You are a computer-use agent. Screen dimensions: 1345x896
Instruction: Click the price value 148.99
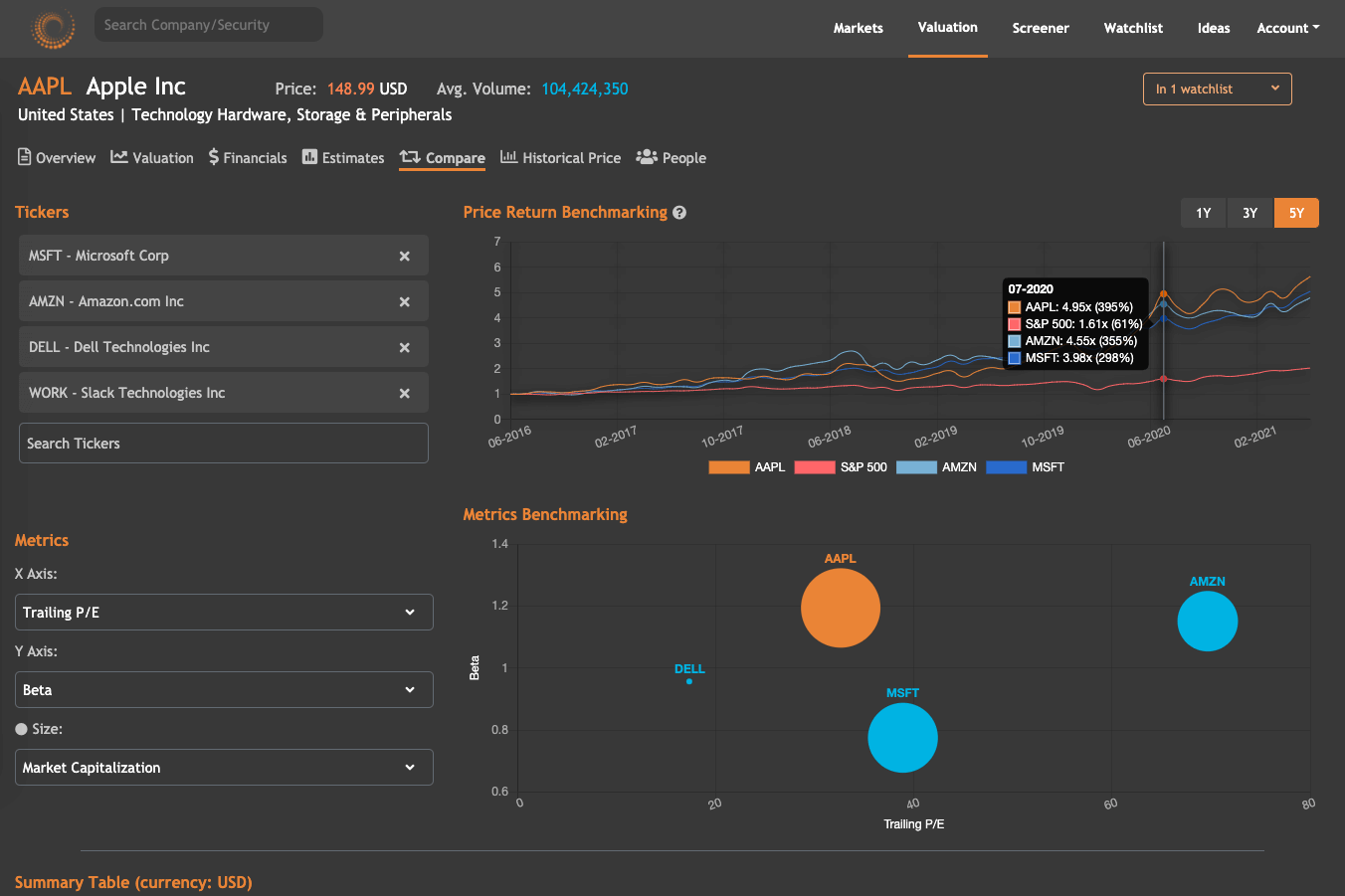[351, 89]
